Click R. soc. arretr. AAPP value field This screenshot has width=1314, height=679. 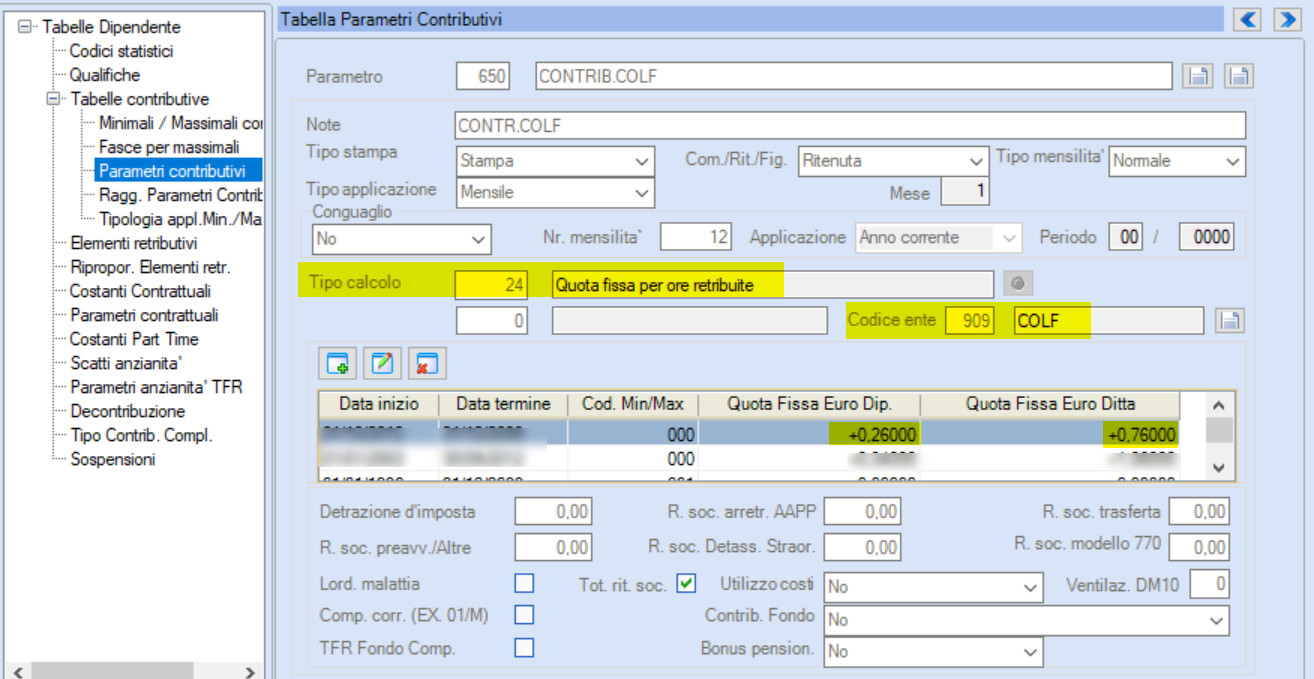[860, 512]
